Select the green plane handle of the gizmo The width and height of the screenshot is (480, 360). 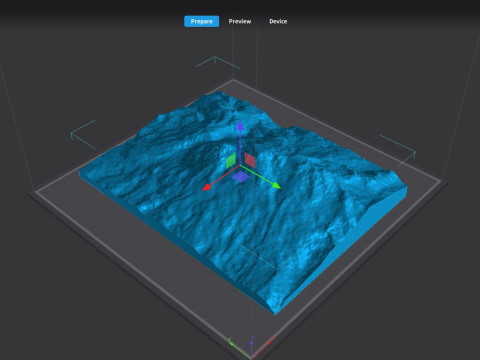click(231, 161)
